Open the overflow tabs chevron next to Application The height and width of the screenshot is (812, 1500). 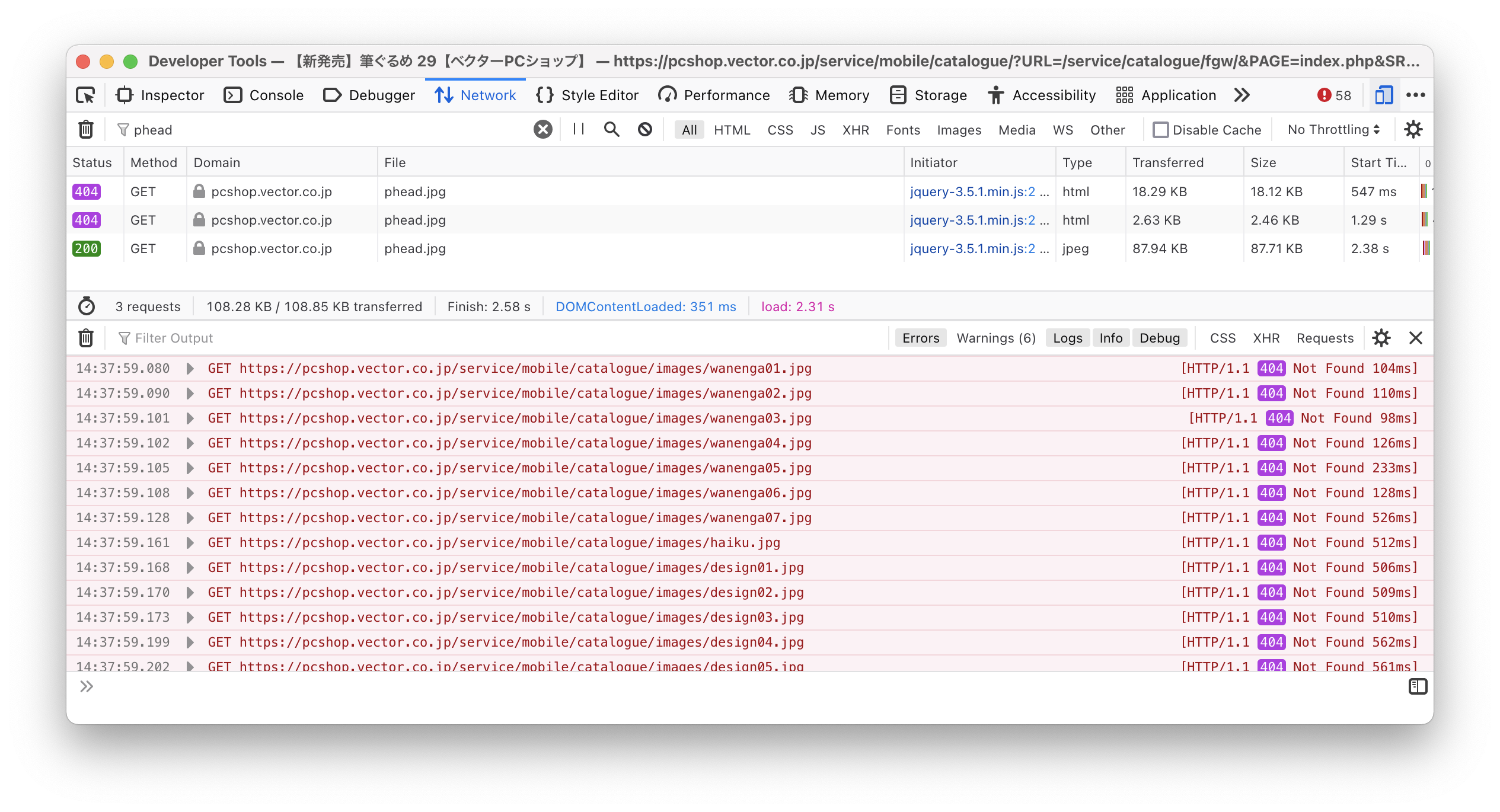[x=1242, y=95]
